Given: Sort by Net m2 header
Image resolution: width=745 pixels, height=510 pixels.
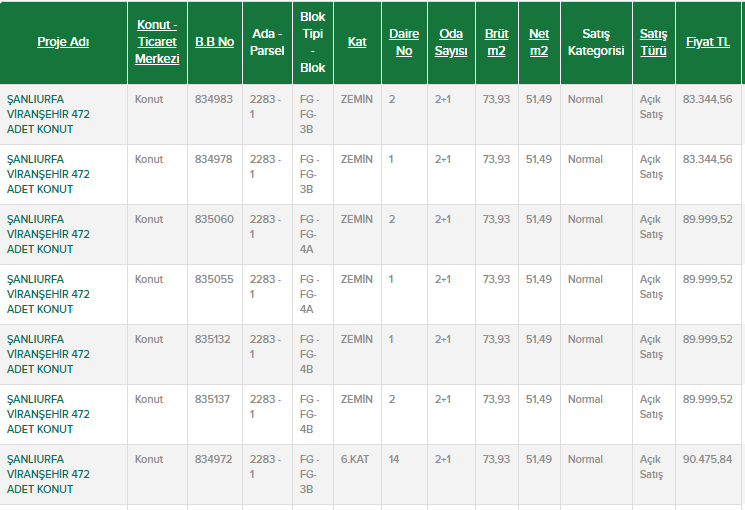Looking at the screenshot, I should coord(538,42).
